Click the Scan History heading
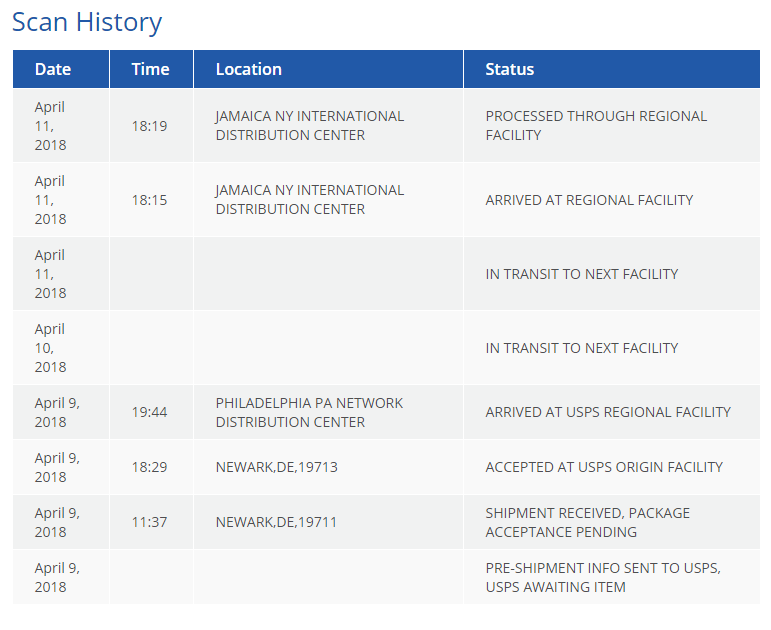 click(87, 22)
